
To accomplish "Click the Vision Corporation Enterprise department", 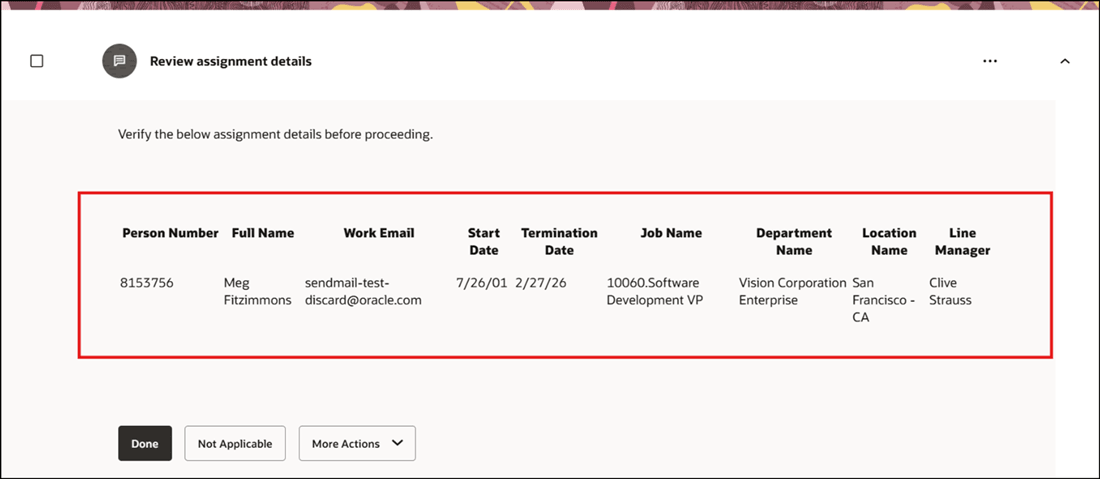I will (793, 292).
